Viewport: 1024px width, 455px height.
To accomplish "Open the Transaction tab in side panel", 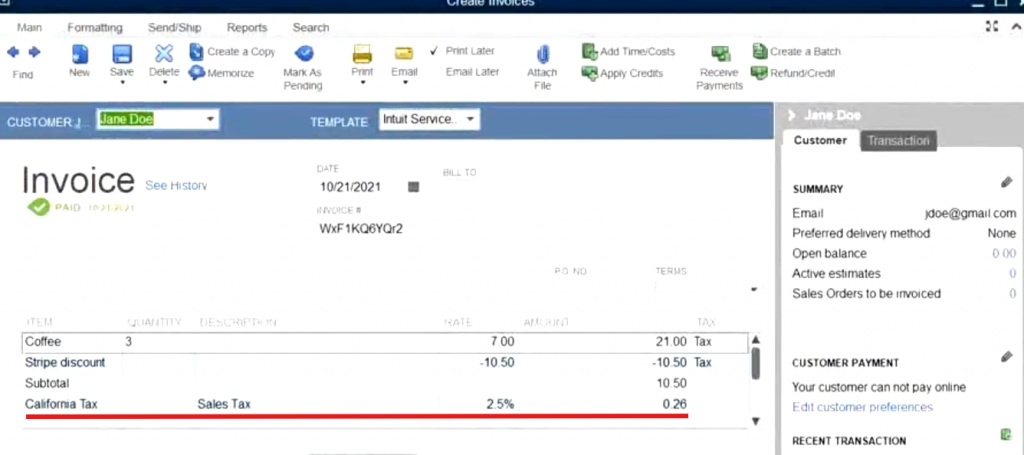I will point(898,141).
